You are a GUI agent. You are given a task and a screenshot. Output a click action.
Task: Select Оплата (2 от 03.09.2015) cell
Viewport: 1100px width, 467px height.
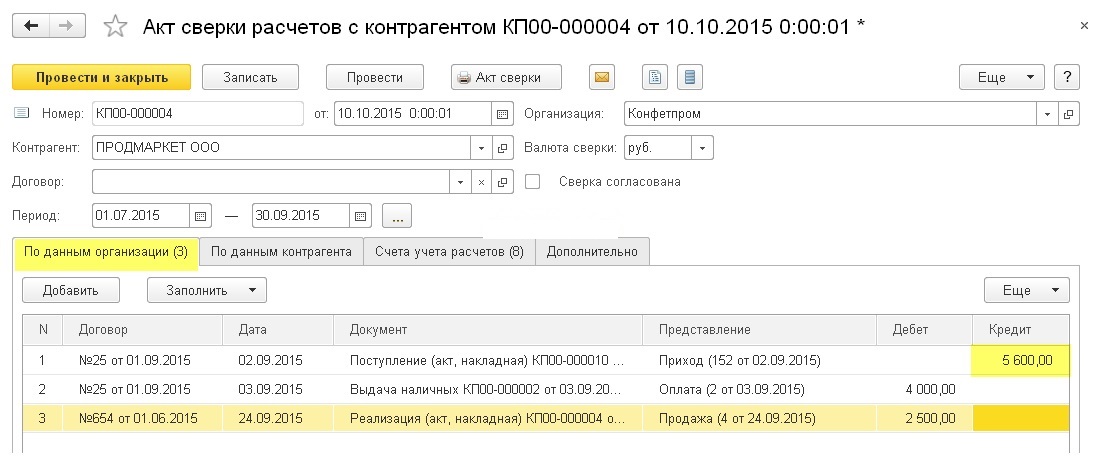pos(760,389)
